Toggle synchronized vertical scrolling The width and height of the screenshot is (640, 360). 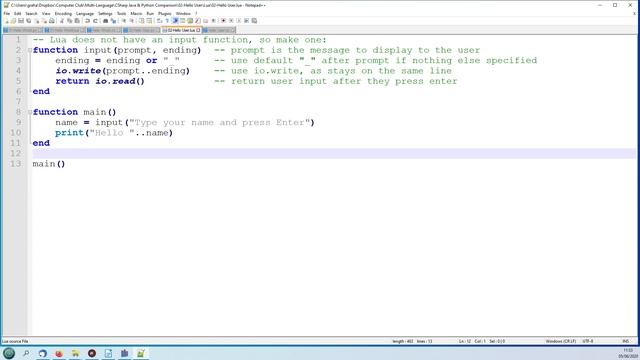(141, 20)
